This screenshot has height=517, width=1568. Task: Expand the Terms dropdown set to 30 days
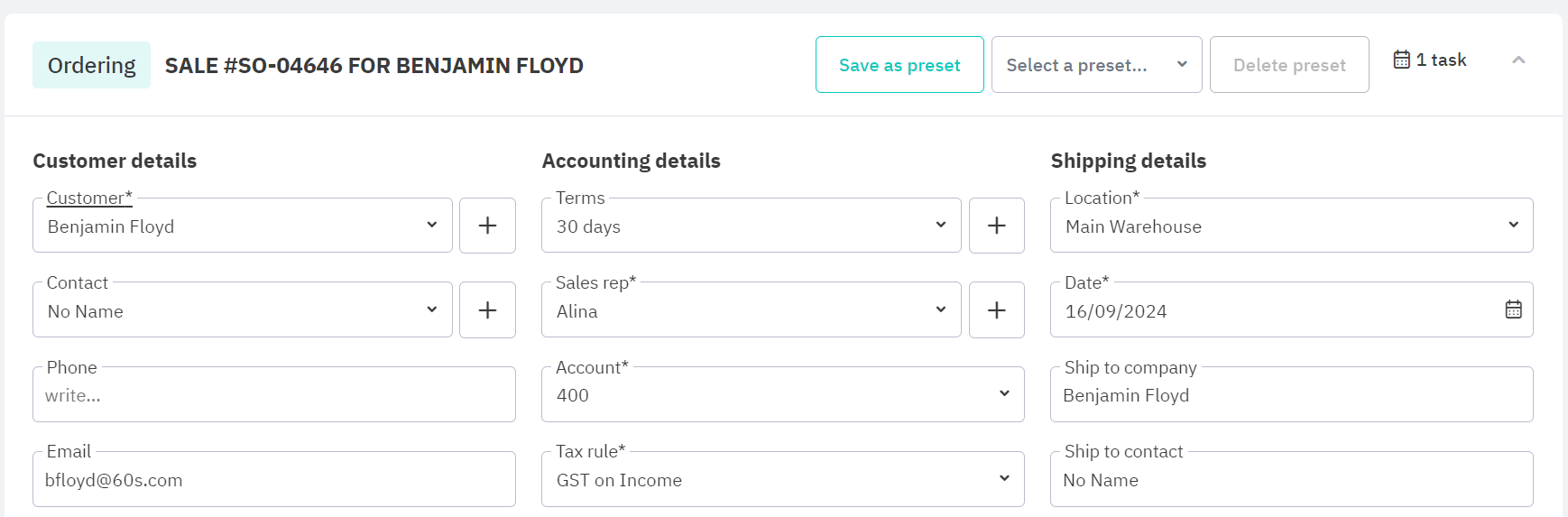coord(751,226)
